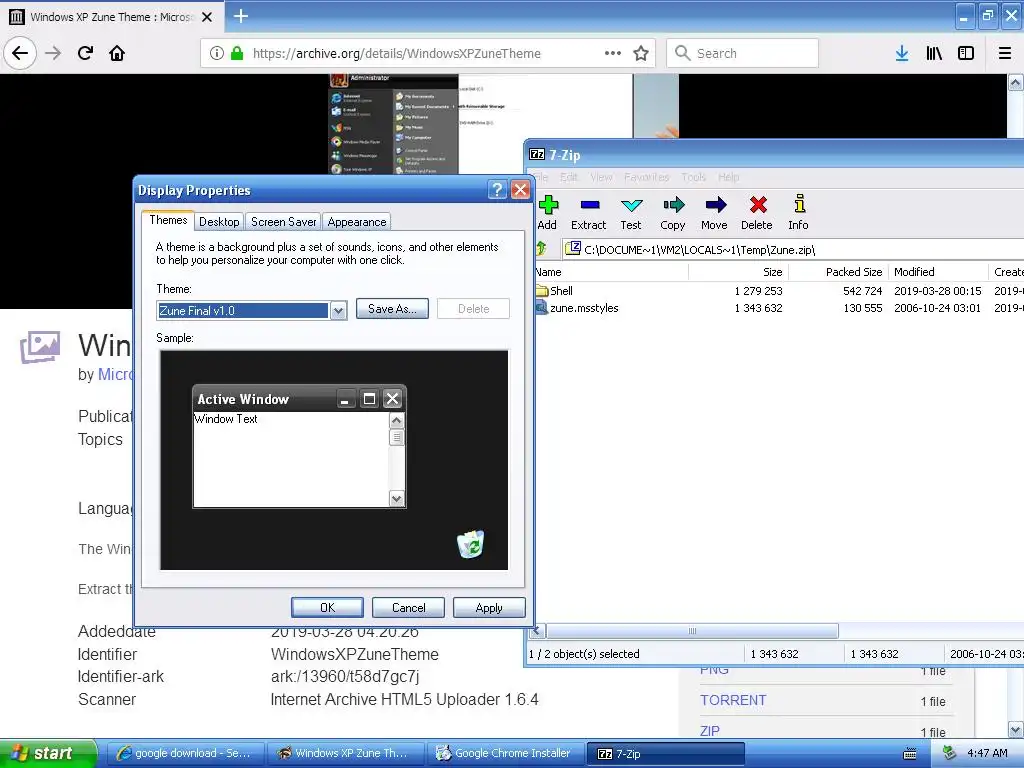Sort 7-Zip list by Packed Size
This screenshot has height=768, width=1024.
point(839,272)
